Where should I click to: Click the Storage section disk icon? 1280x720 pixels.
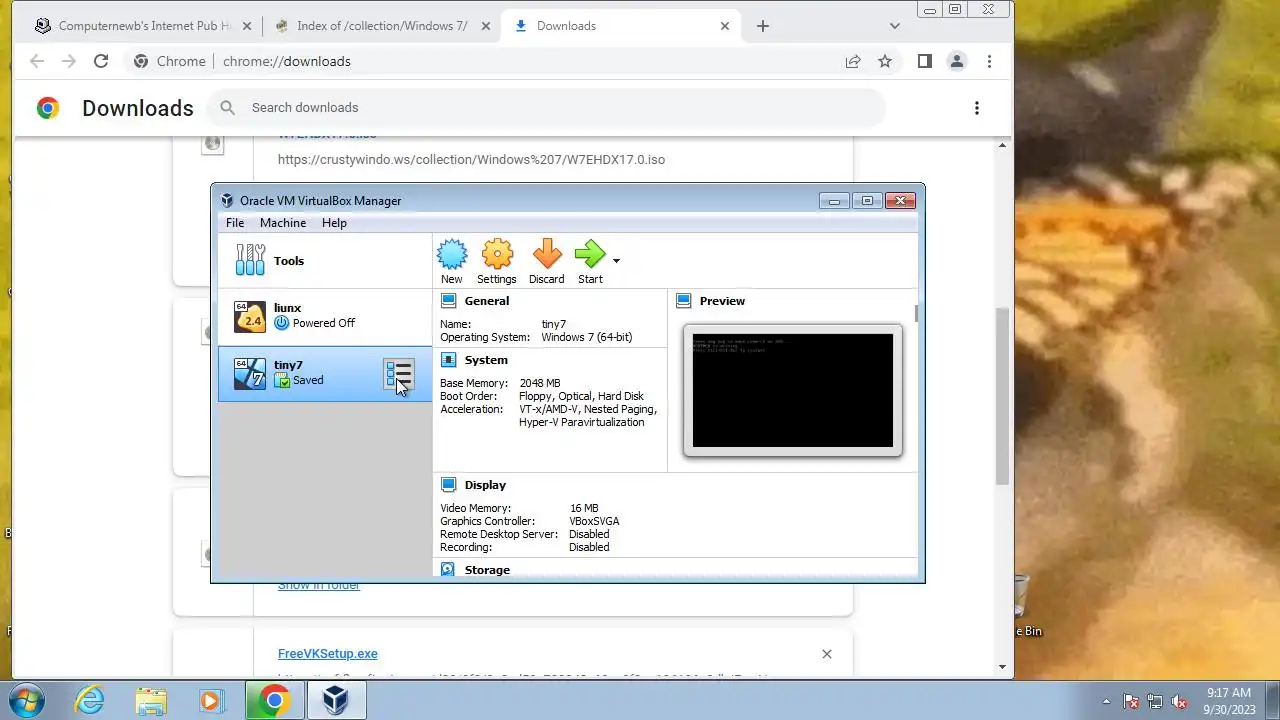pyautogui.click(x=448, y=570)
